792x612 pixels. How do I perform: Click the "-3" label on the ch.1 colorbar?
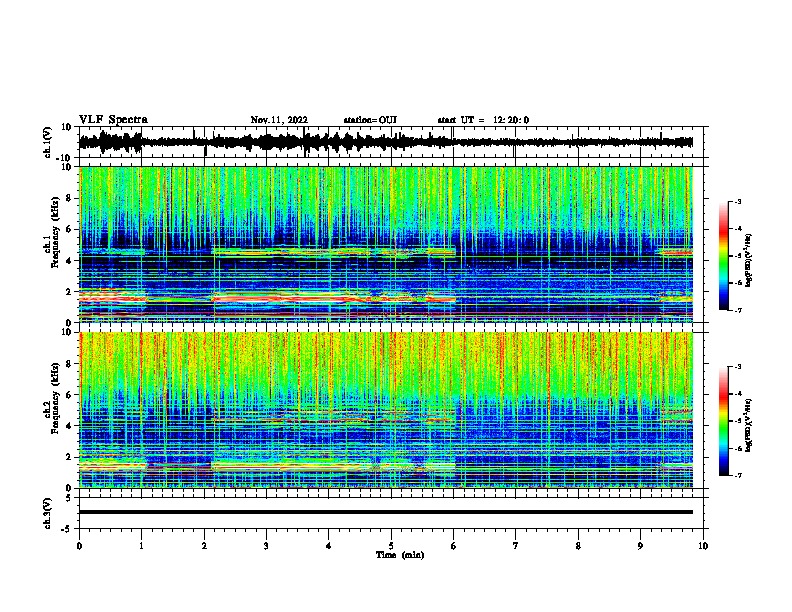click(738, 202)
